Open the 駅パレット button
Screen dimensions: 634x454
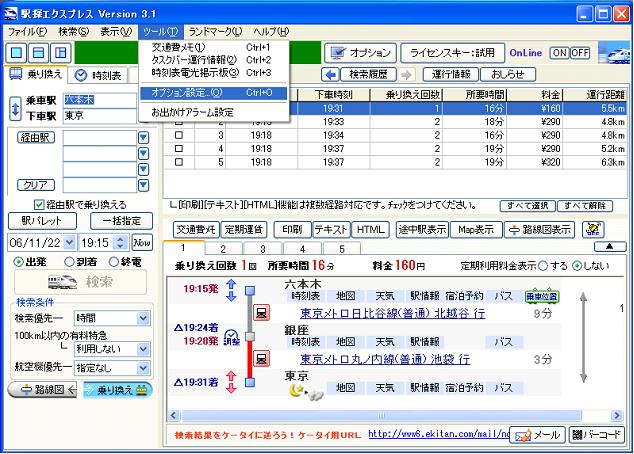42,221
